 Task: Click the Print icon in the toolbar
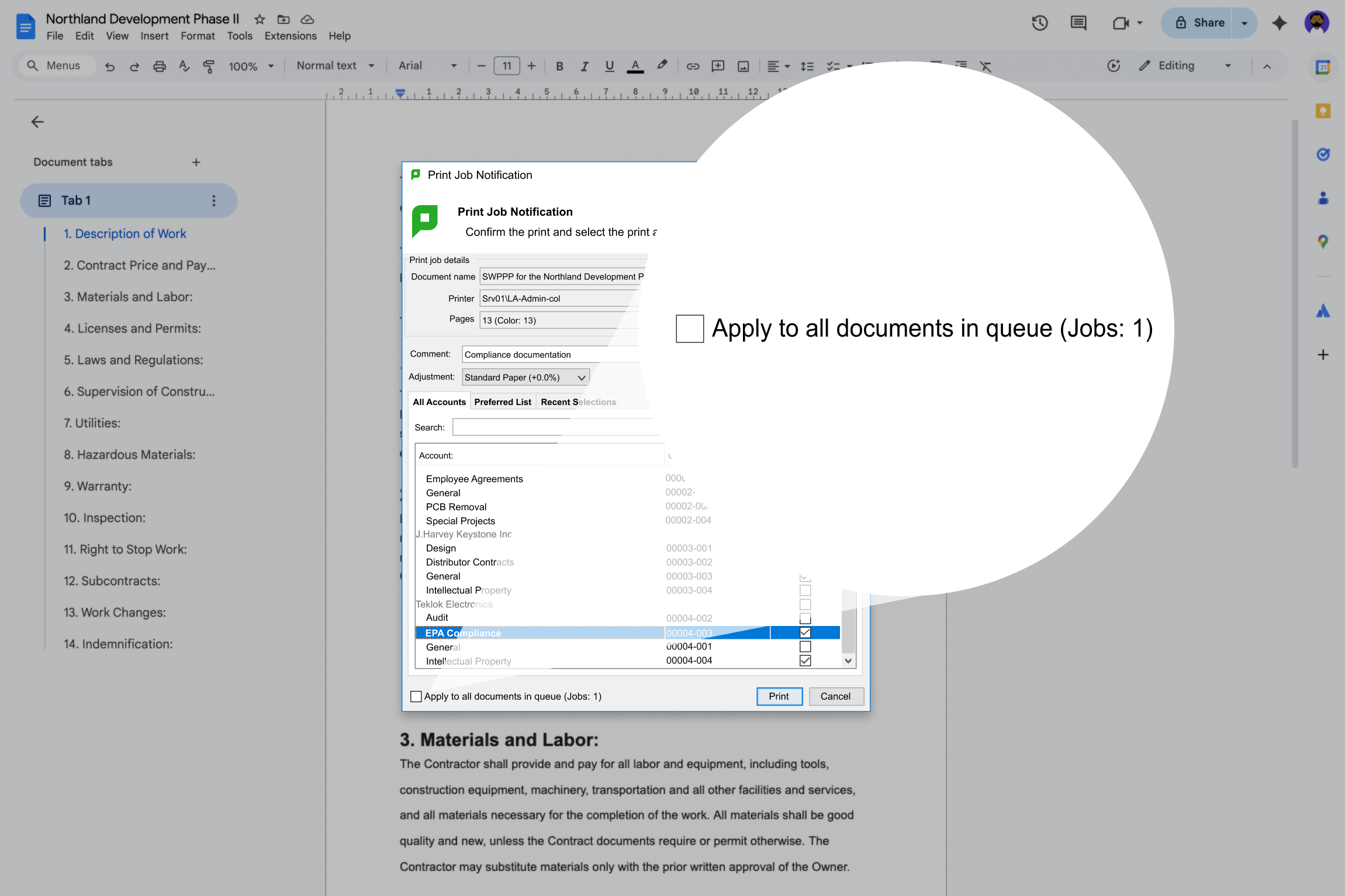(x=159, y=66)
